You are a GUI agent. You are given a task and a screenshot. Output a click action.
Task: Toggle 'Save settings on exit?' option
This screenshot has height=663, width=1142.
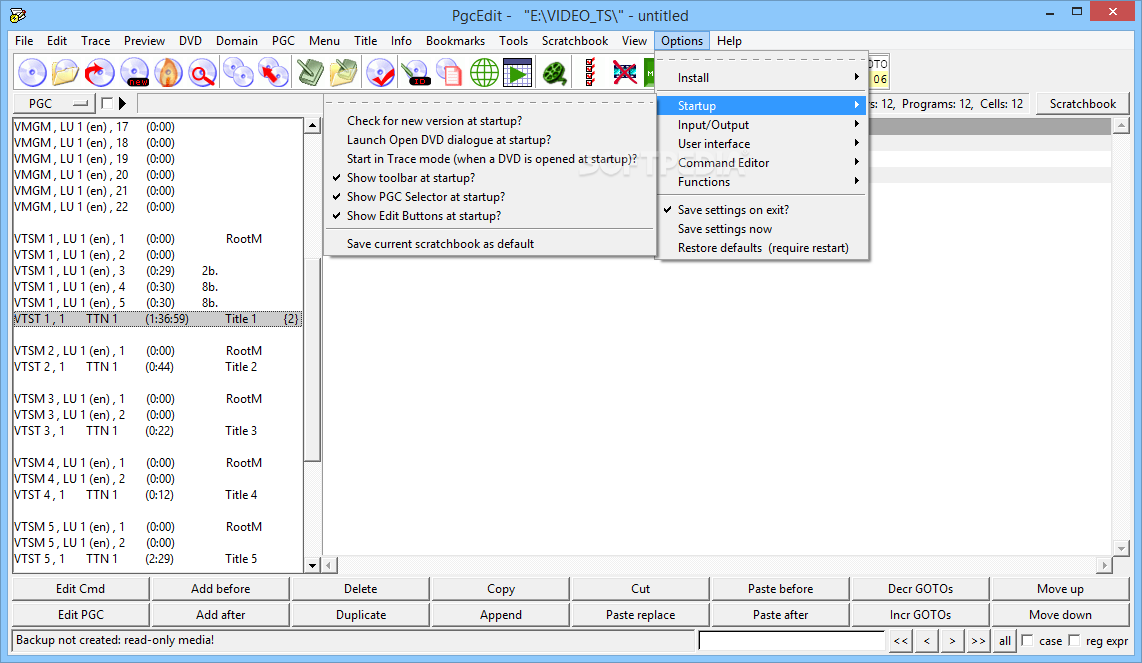click(733, 210)
